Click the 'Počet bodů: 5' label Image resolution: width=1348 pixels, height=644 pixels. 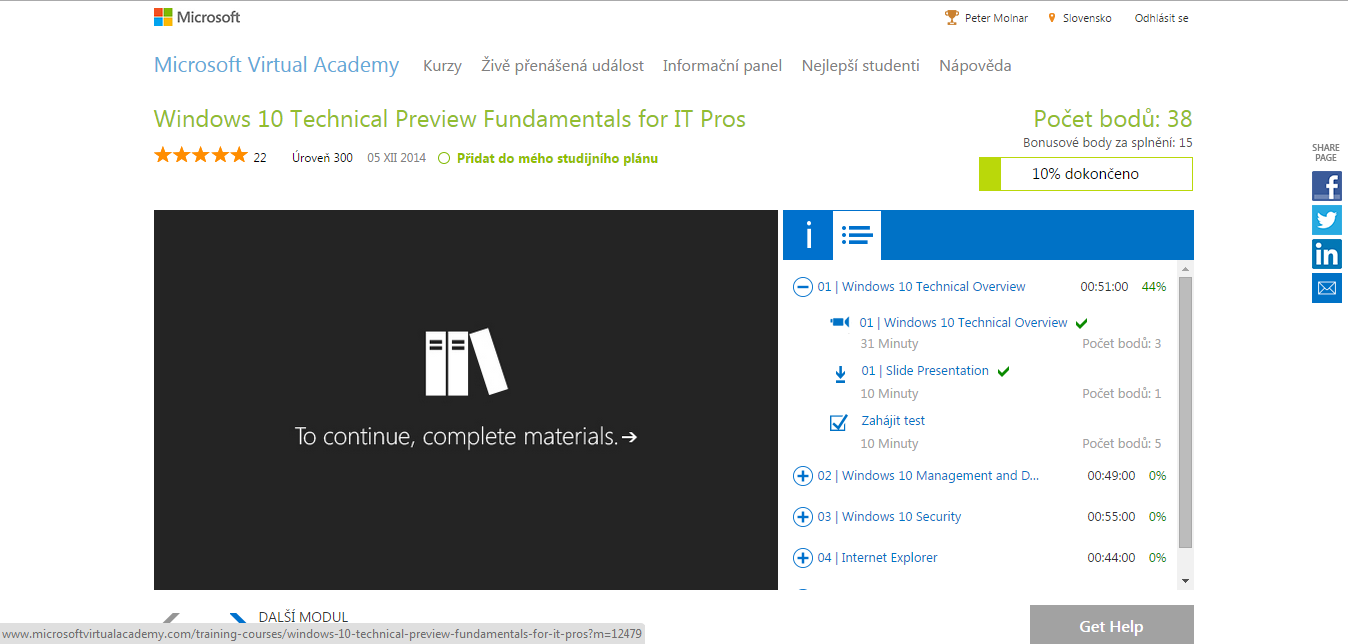click(1122, 444)
